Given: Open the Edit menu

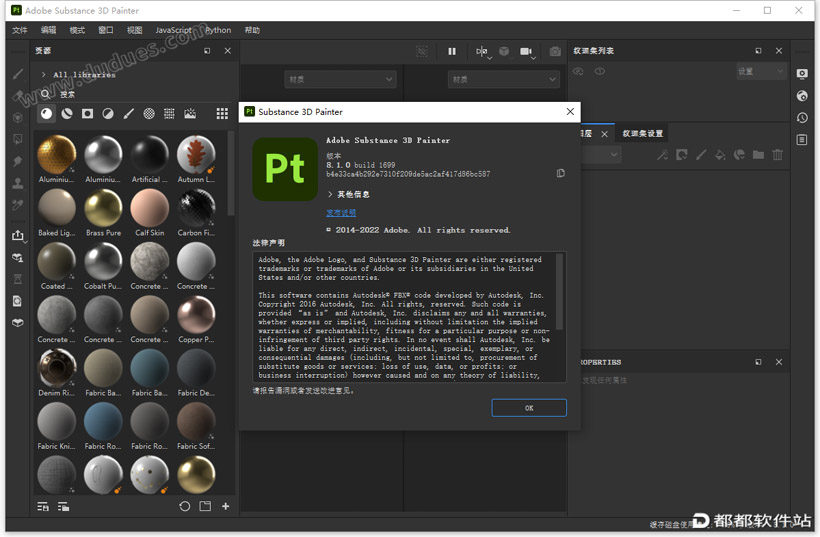Looking at the screenshot, I should tap(49, 30).
